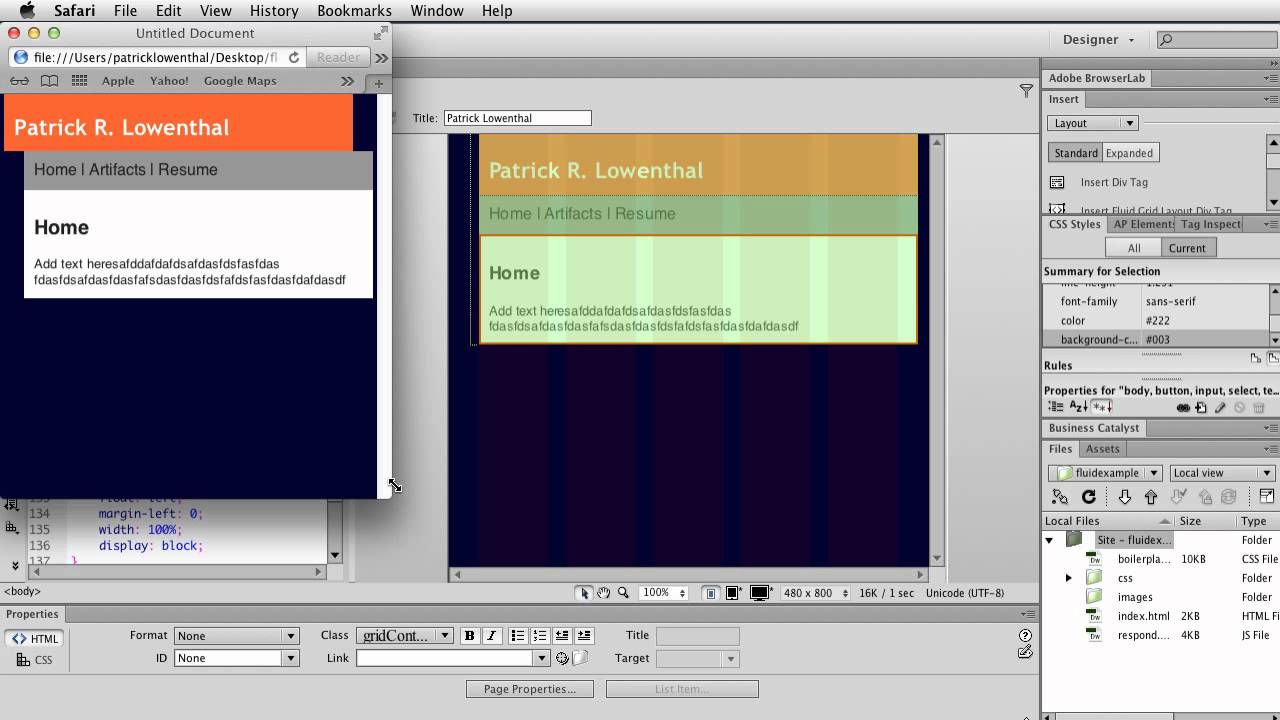This screenshot has height=720, width=1280.
Task: Select Expanded mode in Insert panel
Action: click(x=1130, y=153)
